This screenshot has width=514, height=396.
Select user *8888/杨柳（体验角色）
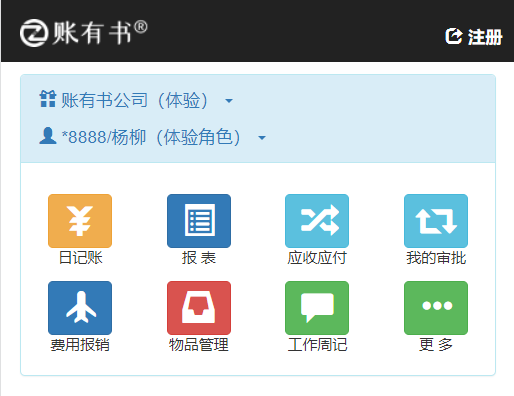(x=151, y=137)
